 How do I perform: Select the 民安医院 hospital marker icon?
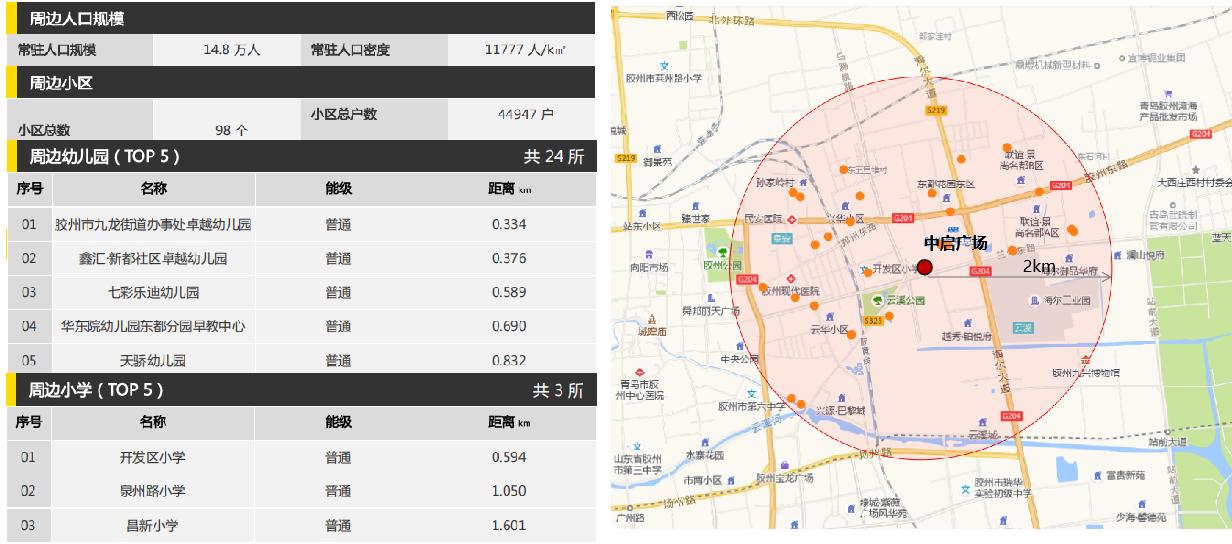tap(791, 218)
